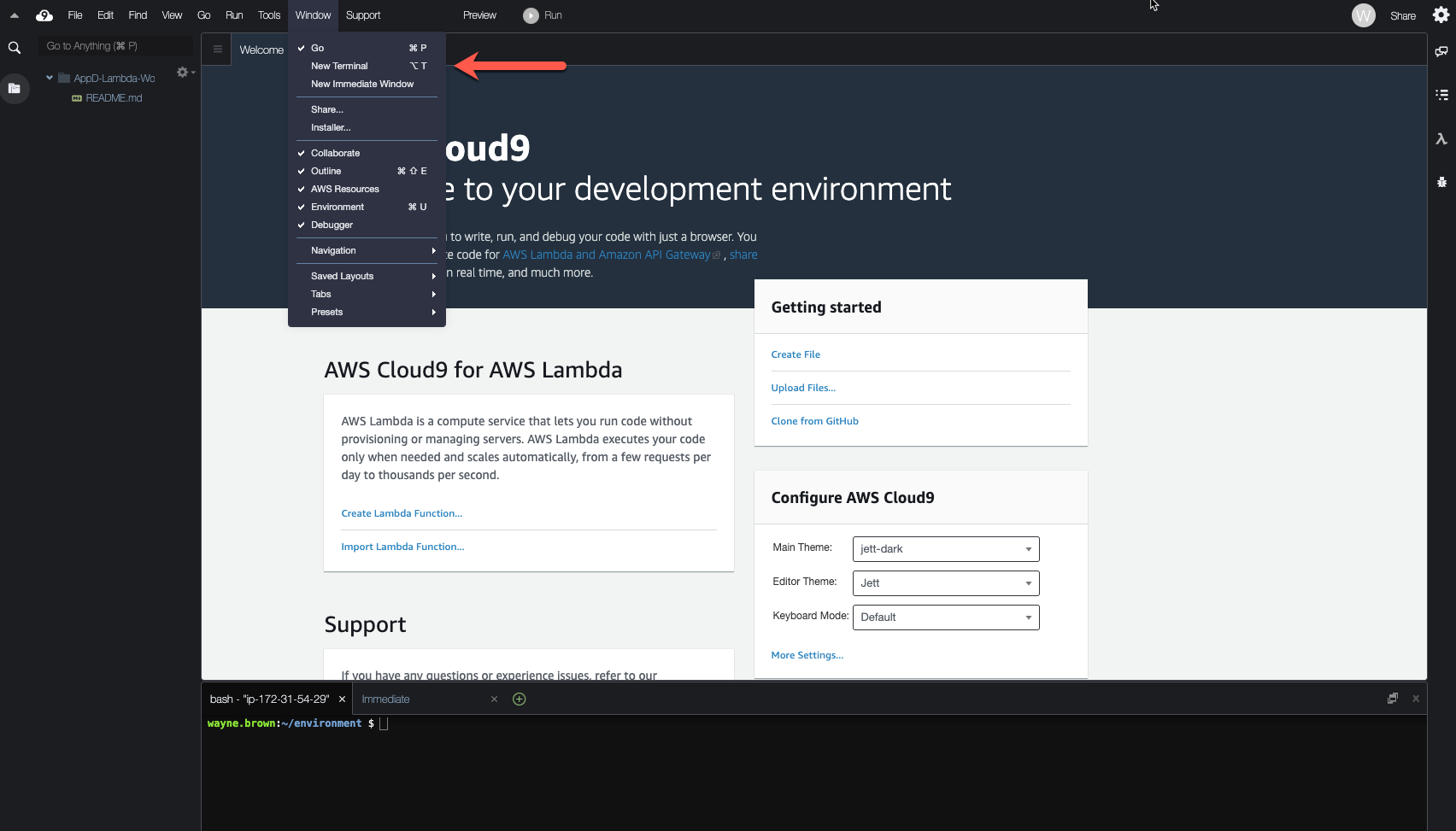Open Preferences gear in top right
Screen dimensions: 1456x831
point(1441,15)
